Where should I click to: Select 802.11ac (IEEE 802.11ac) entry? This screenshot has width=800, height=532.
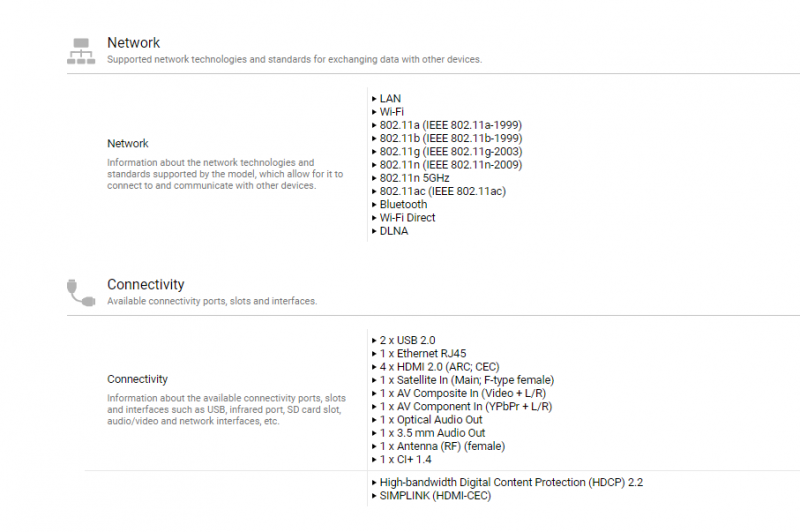[442, 191]
